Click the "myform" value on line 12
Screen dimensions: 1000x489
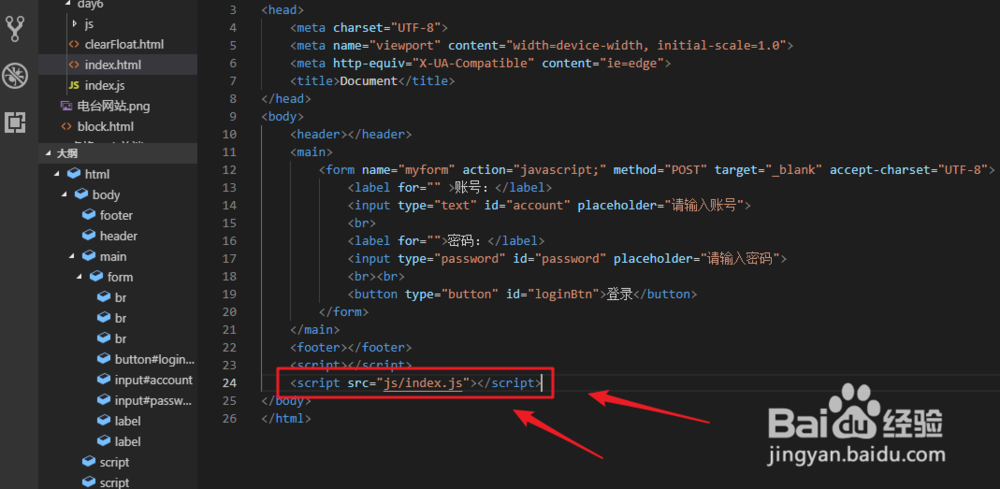pyautogui.click(x=427, y=170)
